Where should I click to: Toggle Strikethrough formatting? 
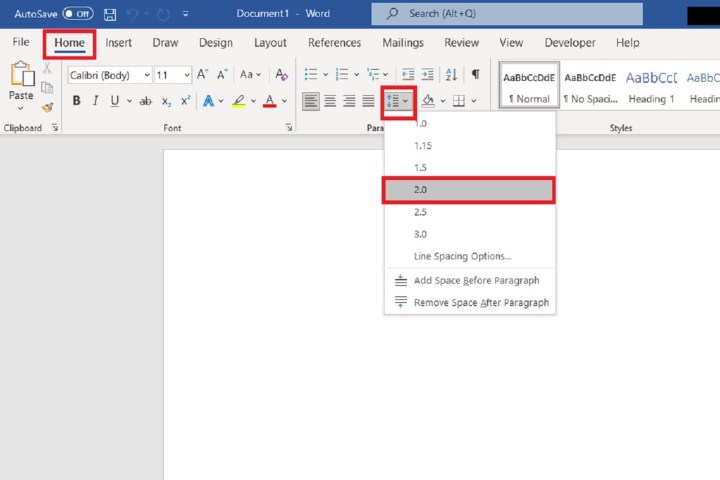pos(146,101)
